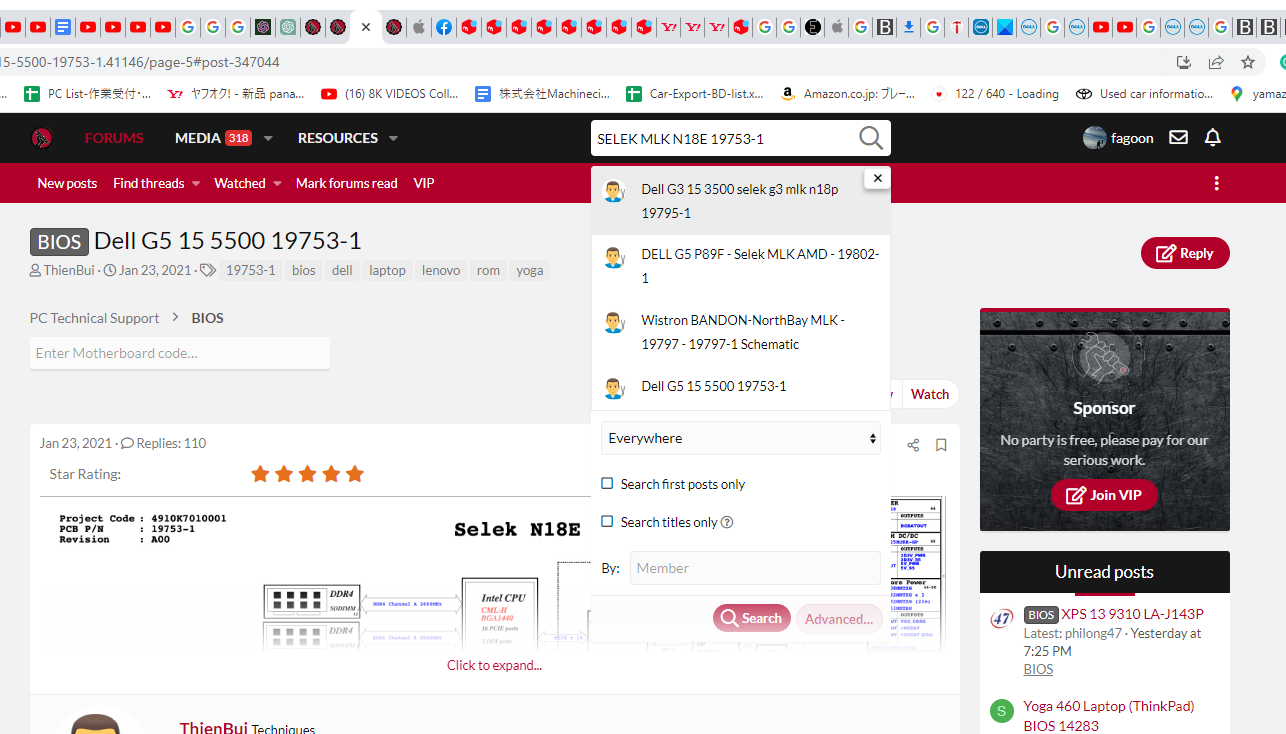The image size is (1286, 734).
Task: Click the Enter Motherboard code input field
Action: [x=179, y=353]
